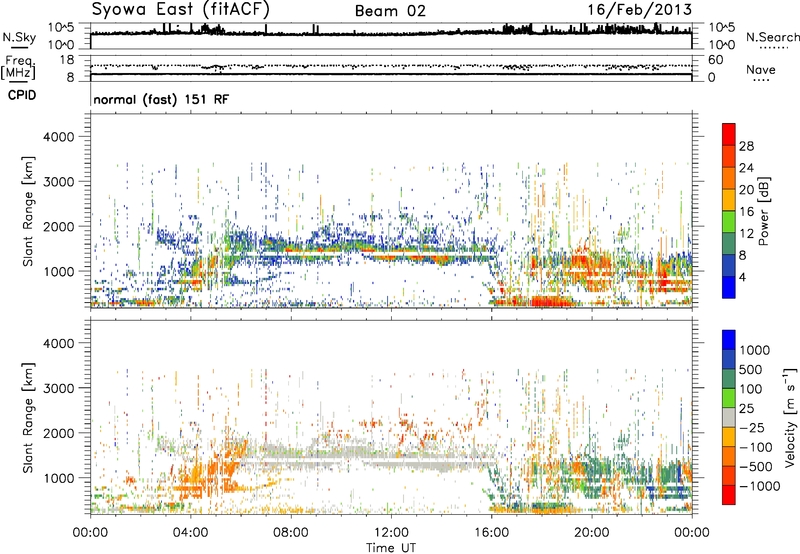Select the "12" power colorbar label

746,234
